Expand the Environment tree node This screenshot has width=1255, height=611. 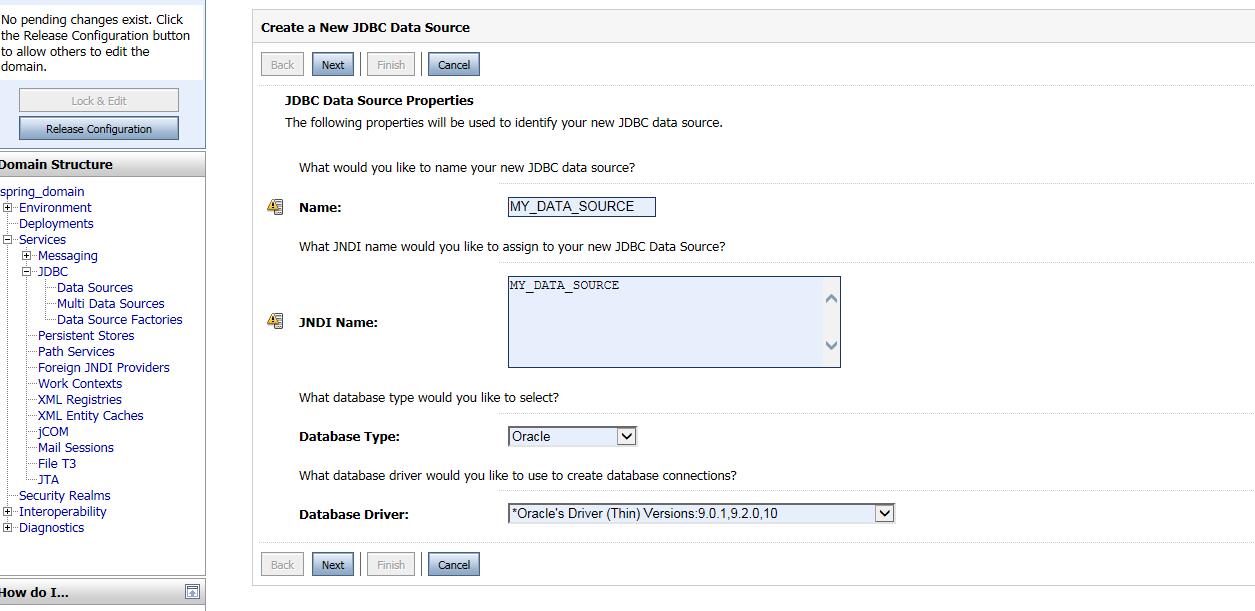point(8,208)
